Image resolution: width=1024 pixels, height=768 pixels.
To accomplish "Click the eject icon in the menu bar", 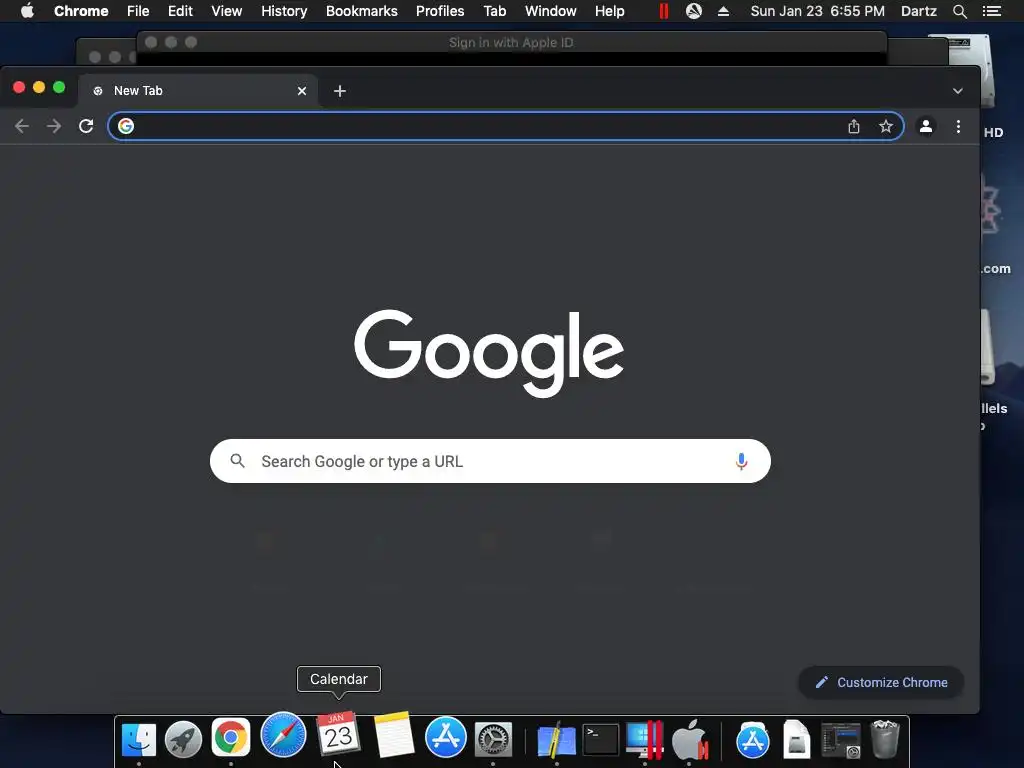I will (x=723, y=11).
